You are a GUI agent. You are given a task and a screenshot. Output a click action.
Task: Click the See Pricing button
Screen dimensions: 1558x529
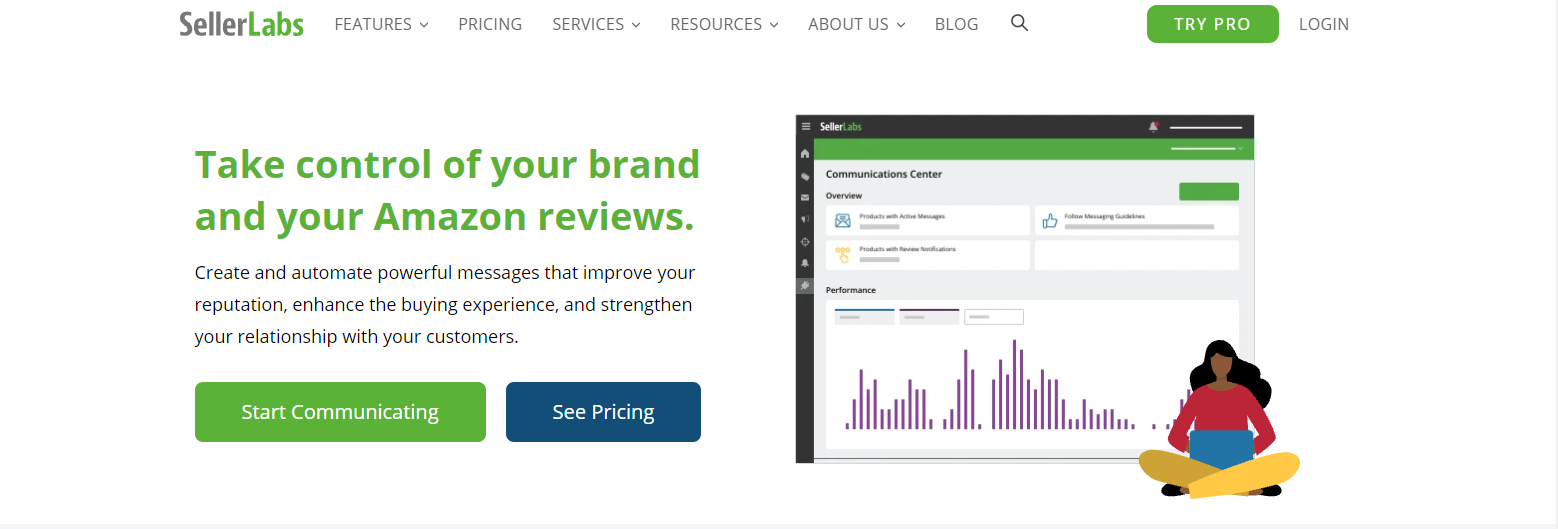click(x=603, y=412)
